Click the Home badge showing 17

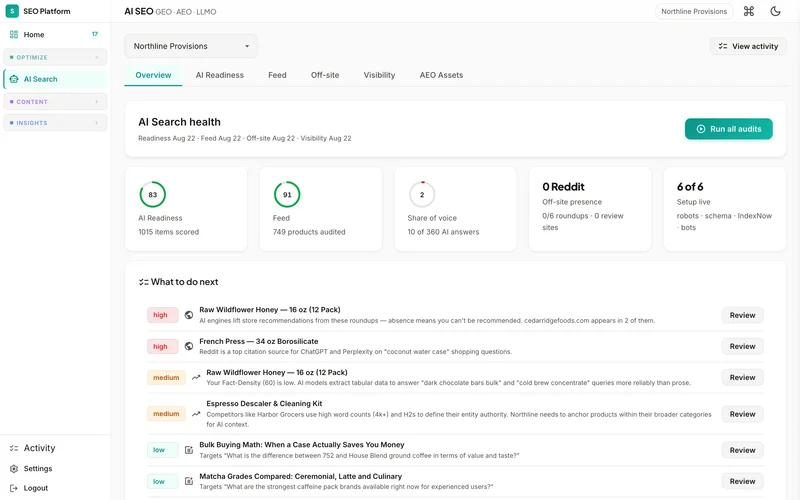point(95,34)
